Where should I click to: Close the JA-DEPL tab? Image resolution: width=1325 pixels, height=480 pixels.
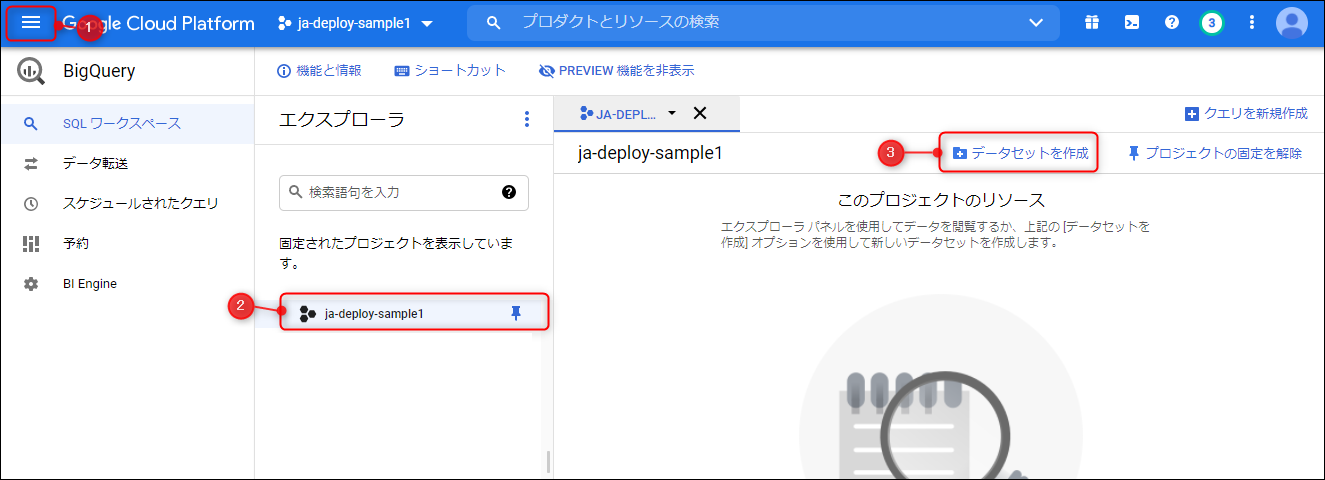[x=700, y=113]
